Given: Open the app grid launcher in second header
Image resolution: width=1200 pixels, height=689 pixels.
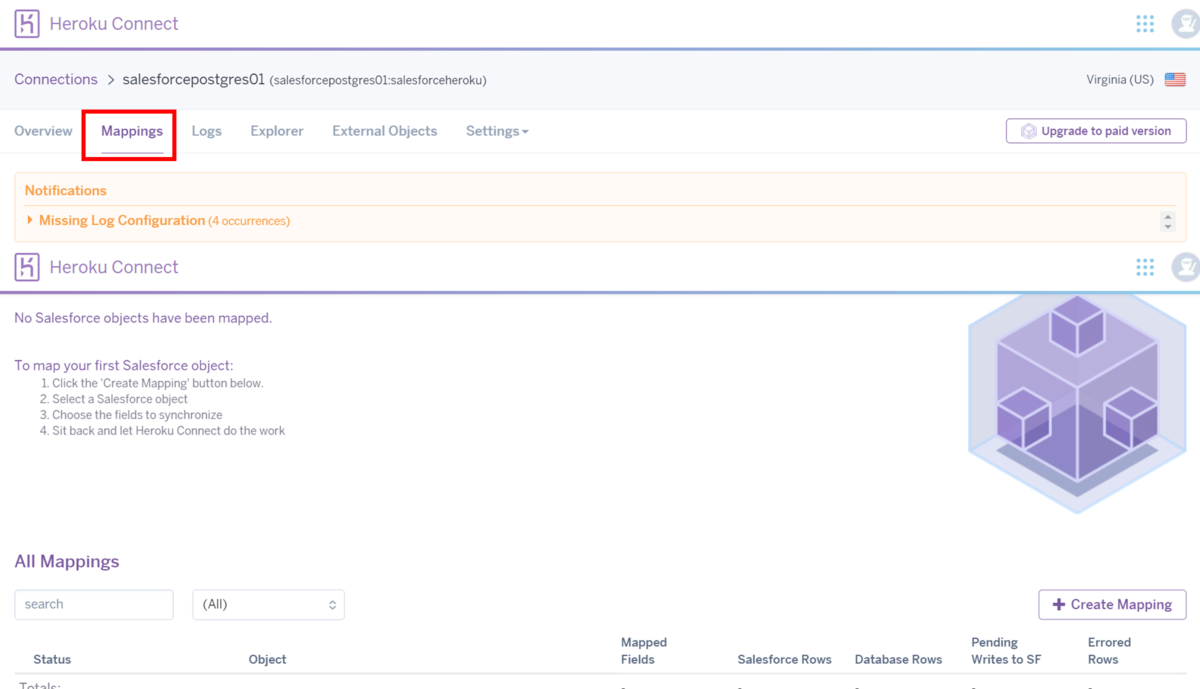Looking at the screenshot, I should [1145, 267].
